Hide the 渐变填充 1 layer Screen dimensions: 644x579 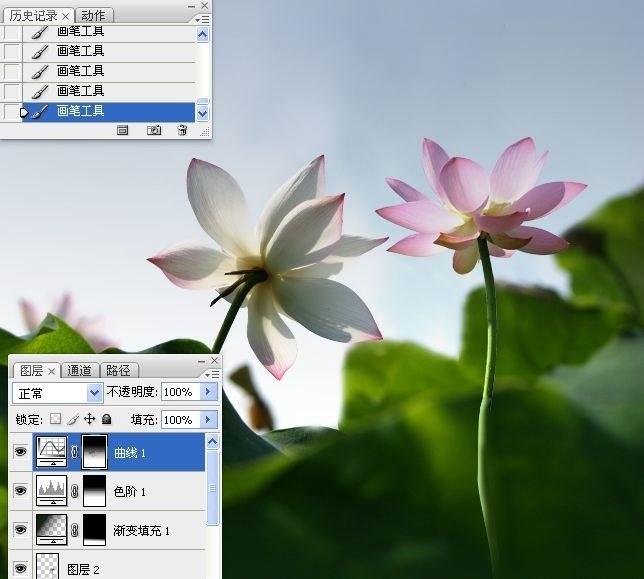pyautogui.click(x=21, y=530)
